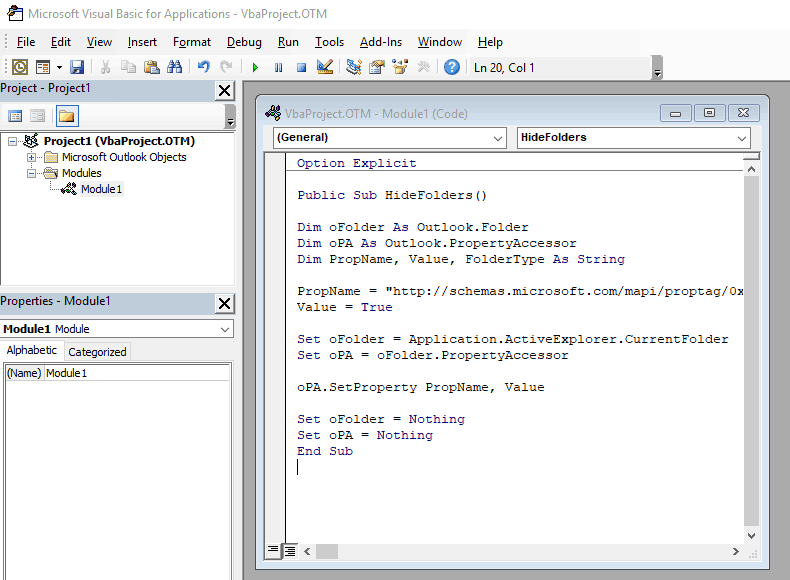790x580 pixels.
Task: Open the Run menu
Action: (288, 42)
